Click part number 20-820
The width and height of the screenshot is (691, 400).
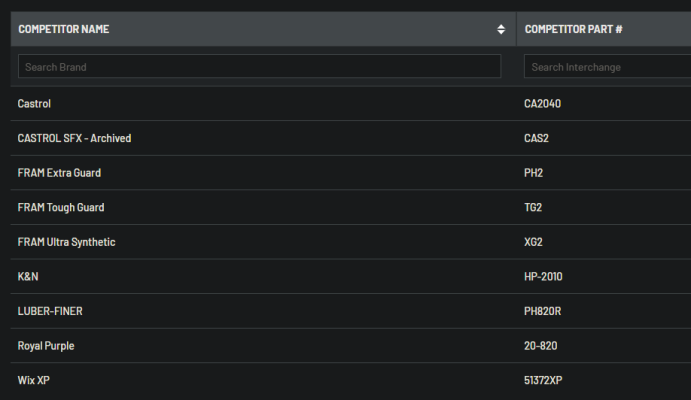click(x=541, y=346)
